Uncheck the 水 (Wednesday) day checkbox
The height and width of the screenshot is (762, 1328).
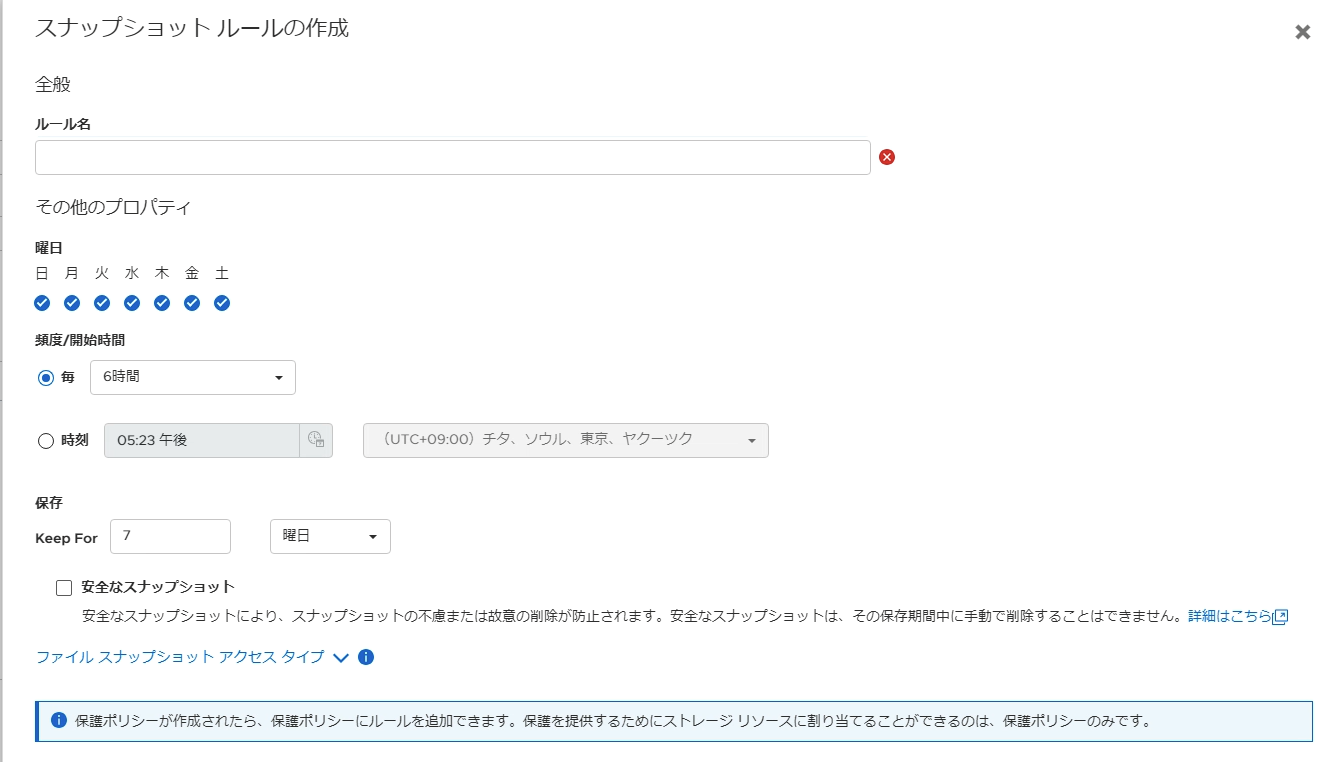132,302
